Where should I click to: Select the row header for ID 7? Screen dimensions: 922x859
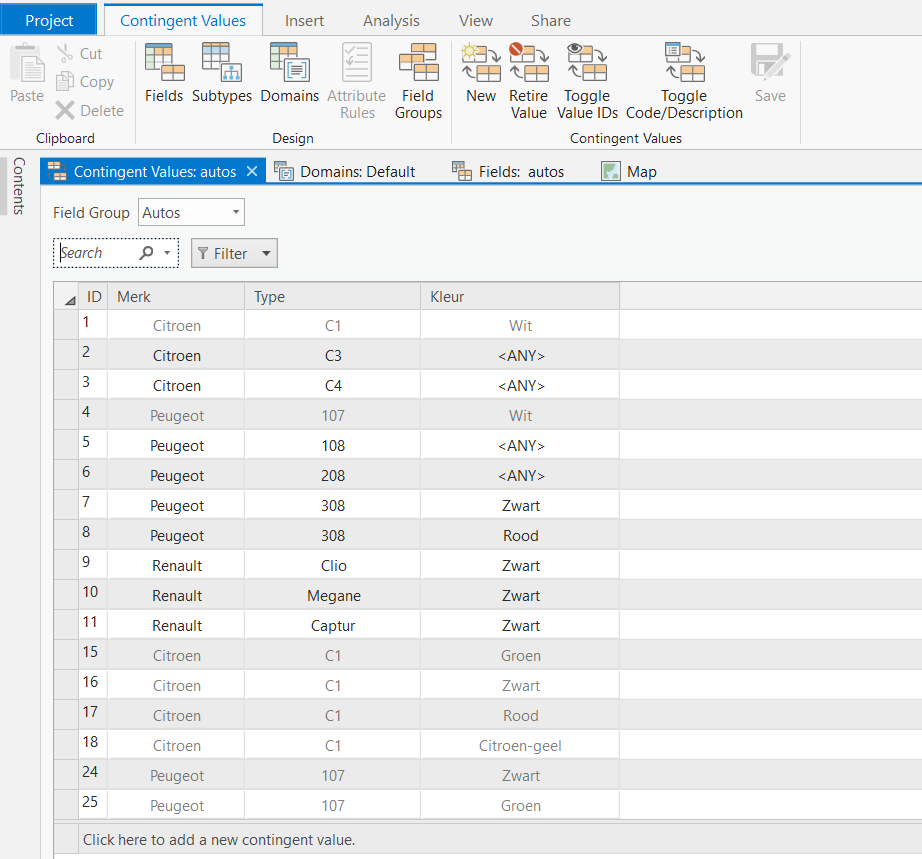pyautogui.click(x=66, y=505)
